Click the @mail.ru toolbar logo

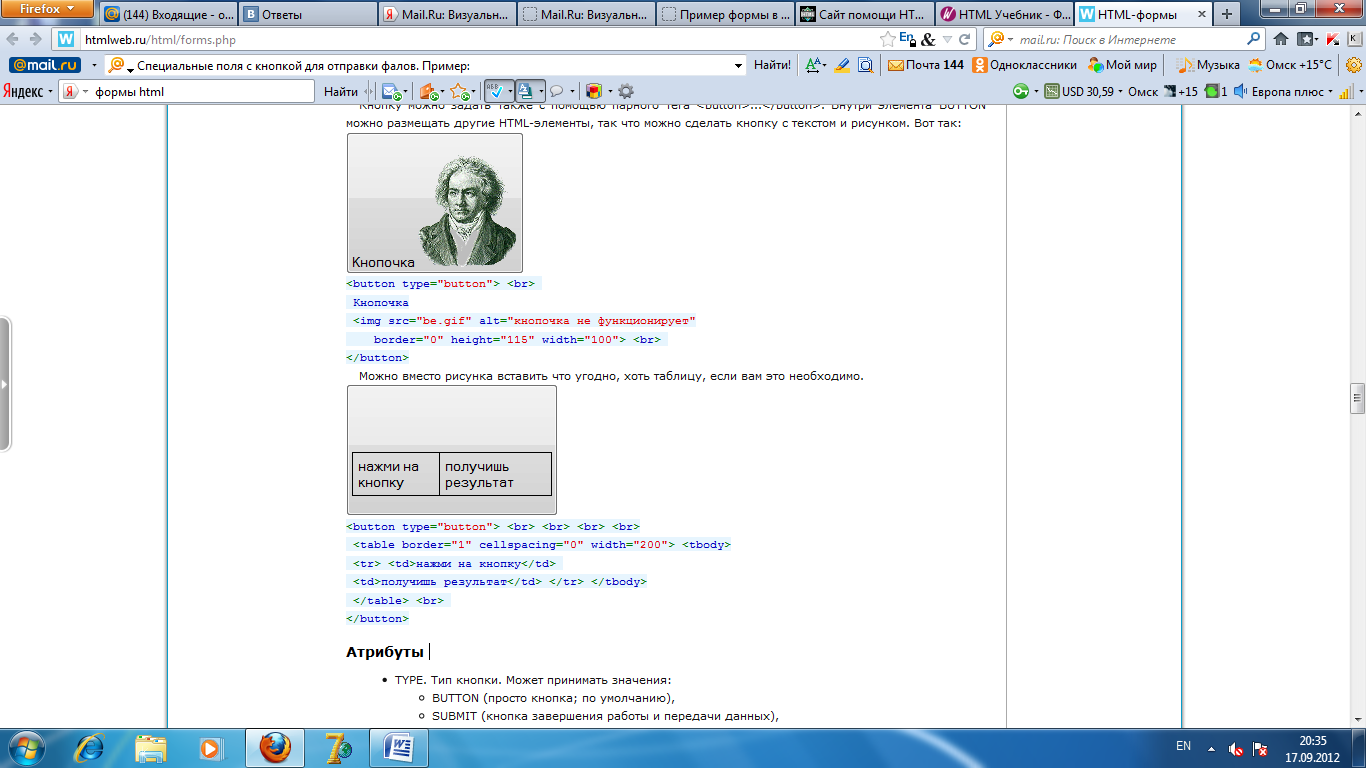pyautogui.click(x=45, y=65)
